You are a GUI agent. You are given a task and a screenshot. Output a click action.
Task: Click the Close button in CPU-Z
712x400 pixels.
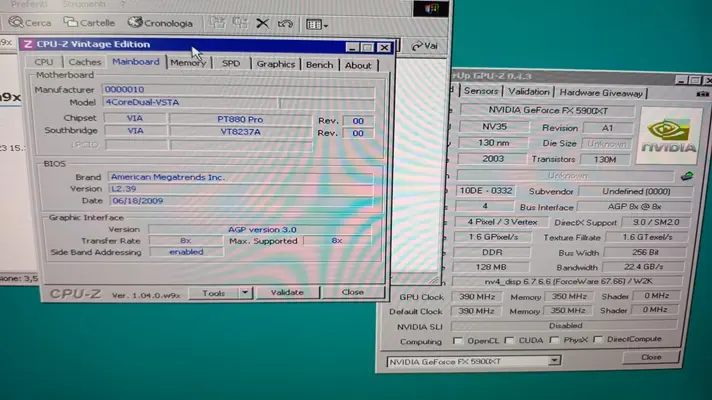(352, 292)
